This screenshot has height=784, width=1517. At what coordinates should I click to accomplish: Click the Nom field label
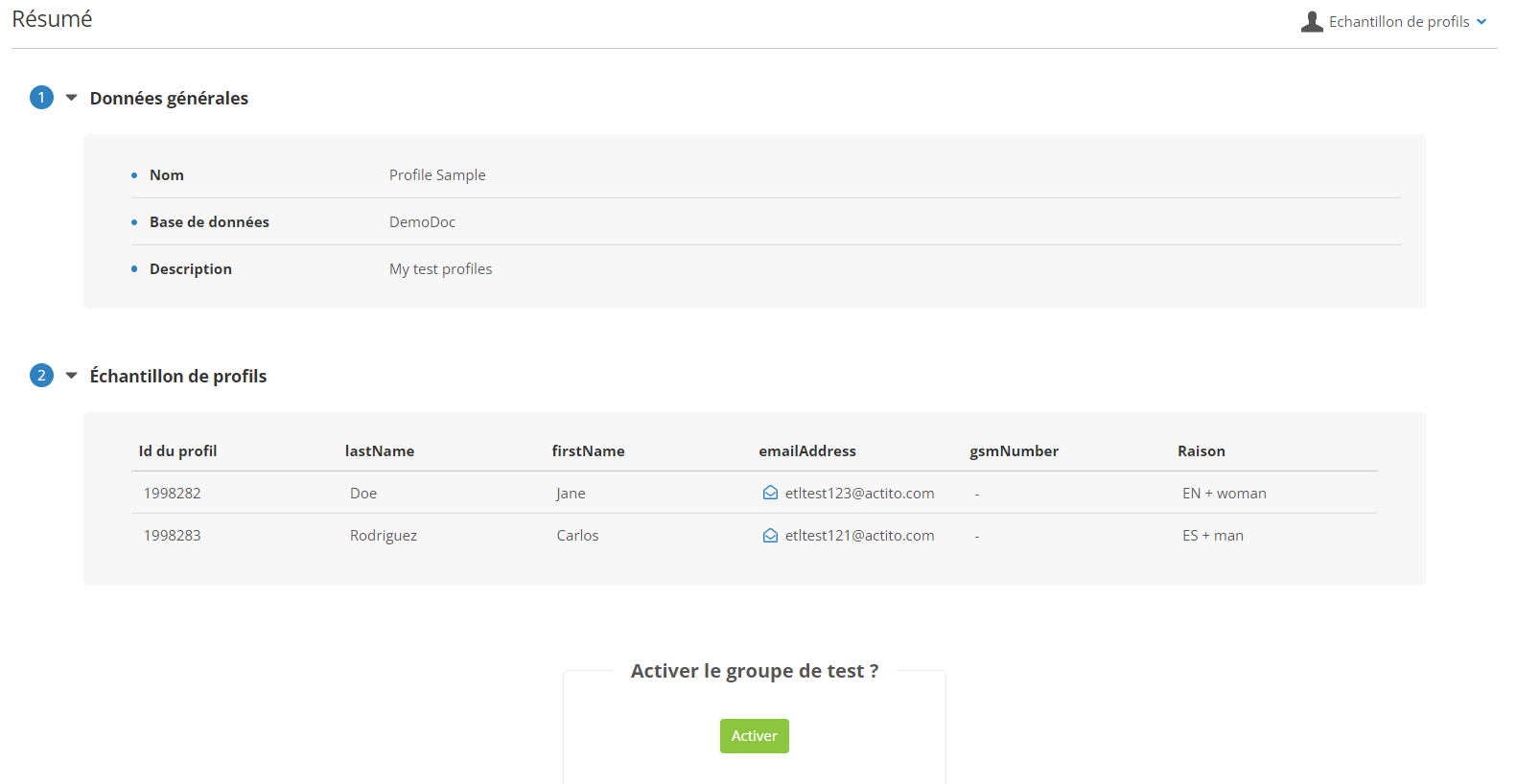pyautogui.click(x=167, y=174)
